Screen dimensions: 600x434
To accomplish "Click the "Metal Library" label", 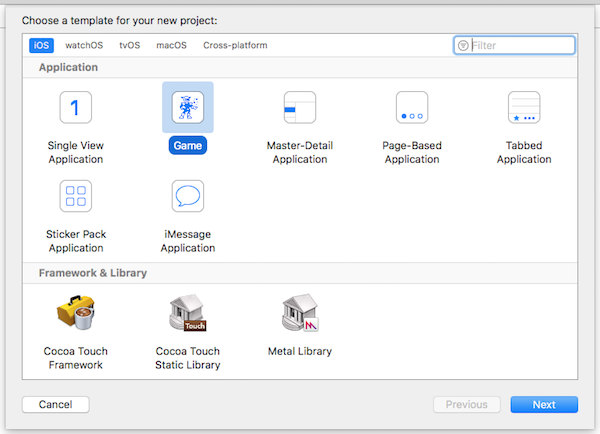I will click(300, 351).
